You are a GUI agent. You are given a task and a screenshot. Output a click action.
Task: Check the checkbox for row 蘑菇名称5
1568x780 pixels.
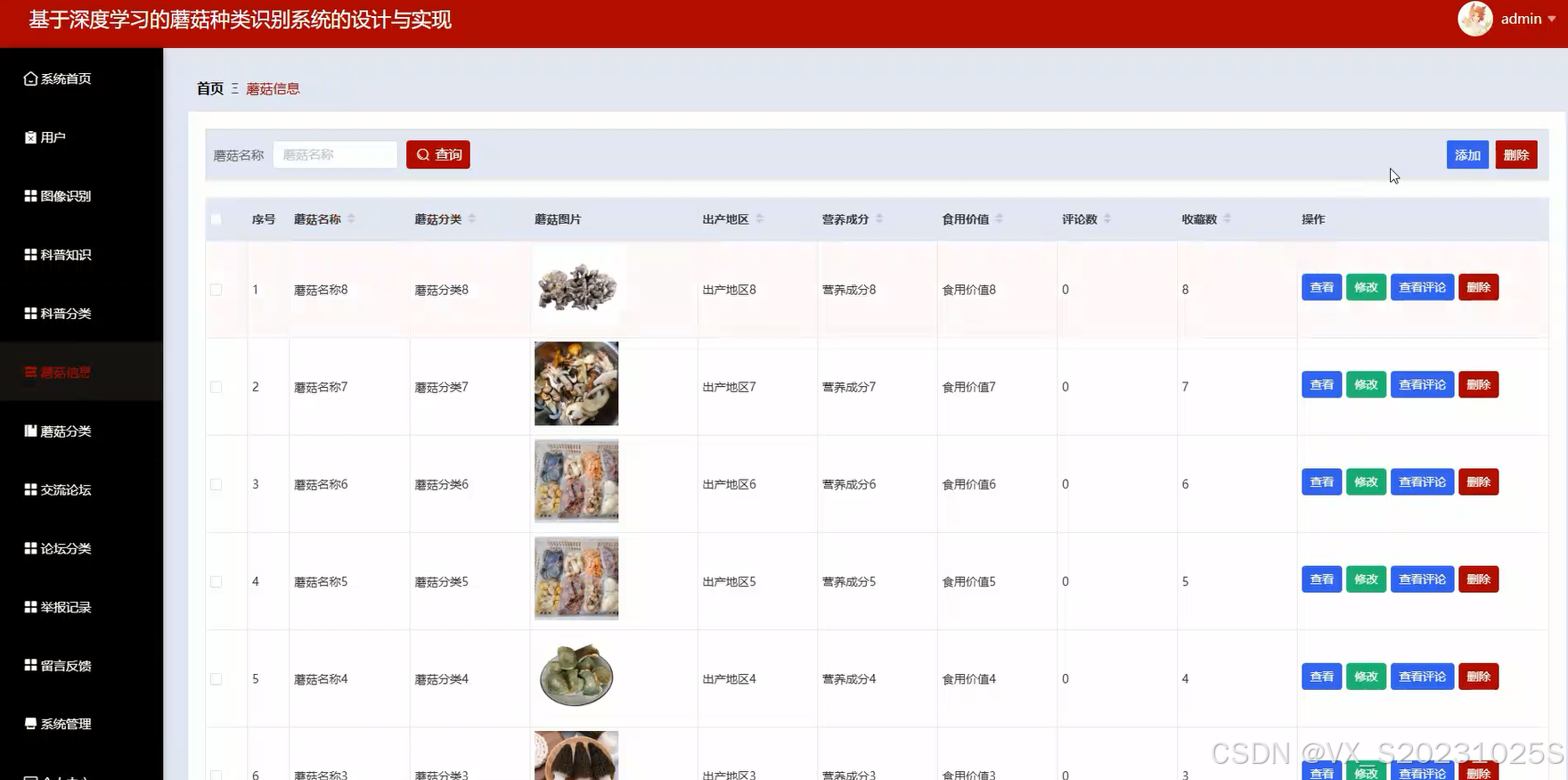216,581
